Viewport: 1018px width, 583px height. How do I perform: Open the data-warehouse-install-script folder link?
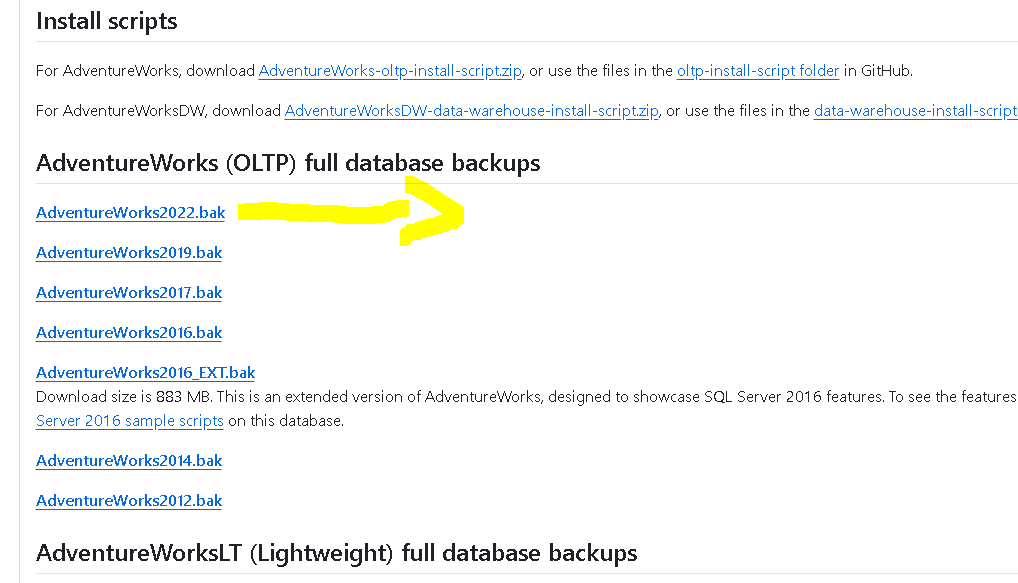[915, 111]
